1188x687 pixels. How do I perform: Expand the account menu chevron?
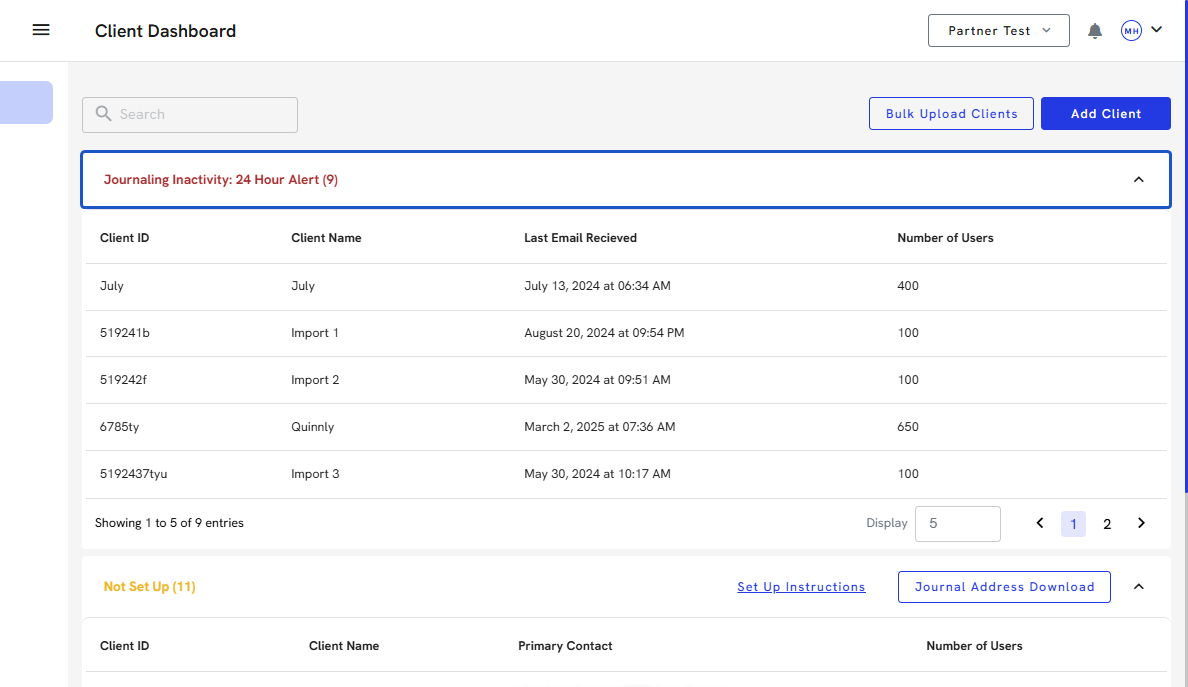pyautogui.click(x=1157, y=30)
